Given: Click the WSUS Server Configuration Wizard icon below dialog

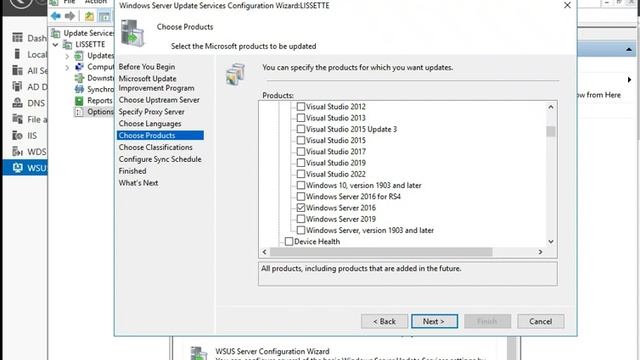Looking at the screenshot, I should [199, 353].
